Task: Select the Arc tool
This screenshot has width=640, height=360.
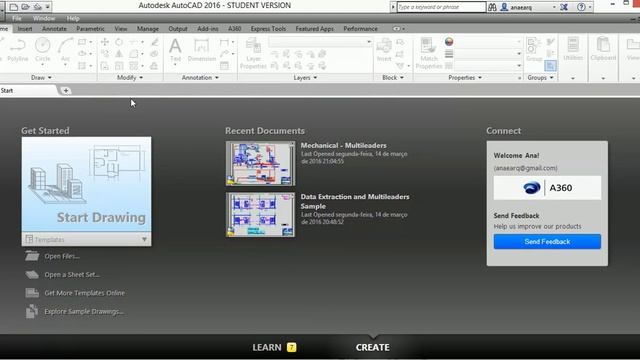Action: point(65,50)
